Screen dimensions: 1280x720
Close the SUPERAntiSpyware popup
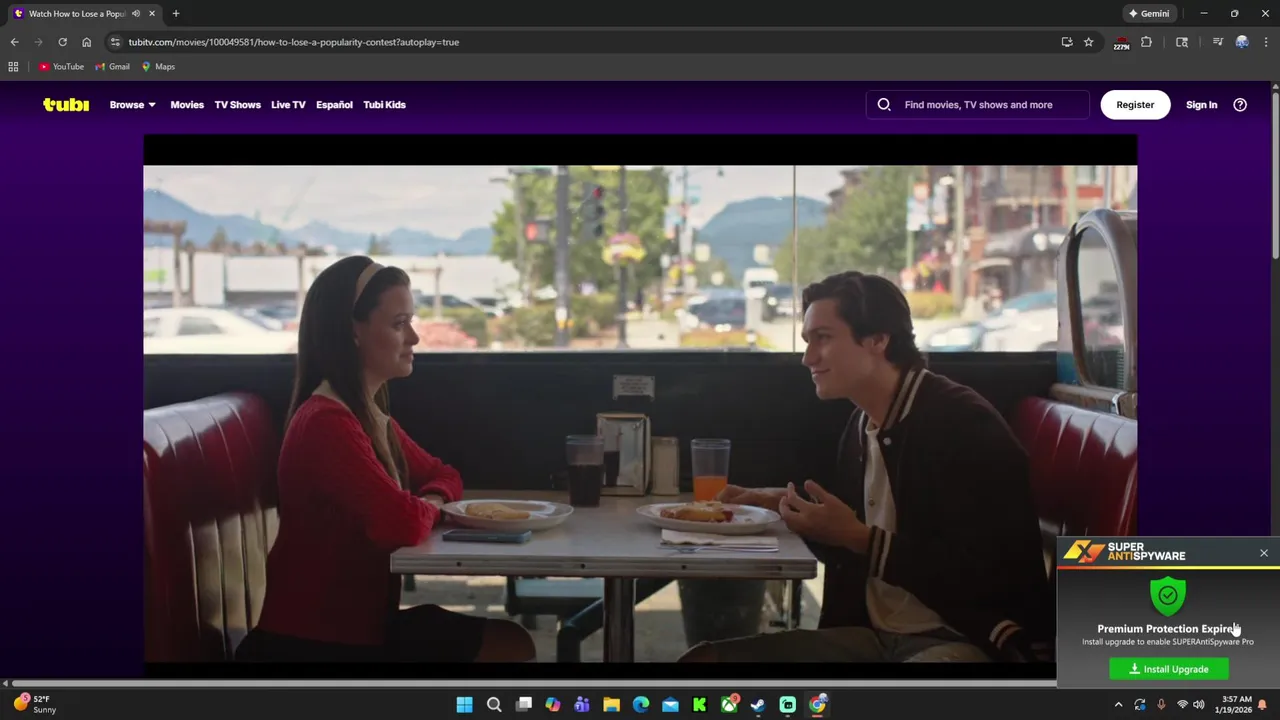click(1264, 553)
